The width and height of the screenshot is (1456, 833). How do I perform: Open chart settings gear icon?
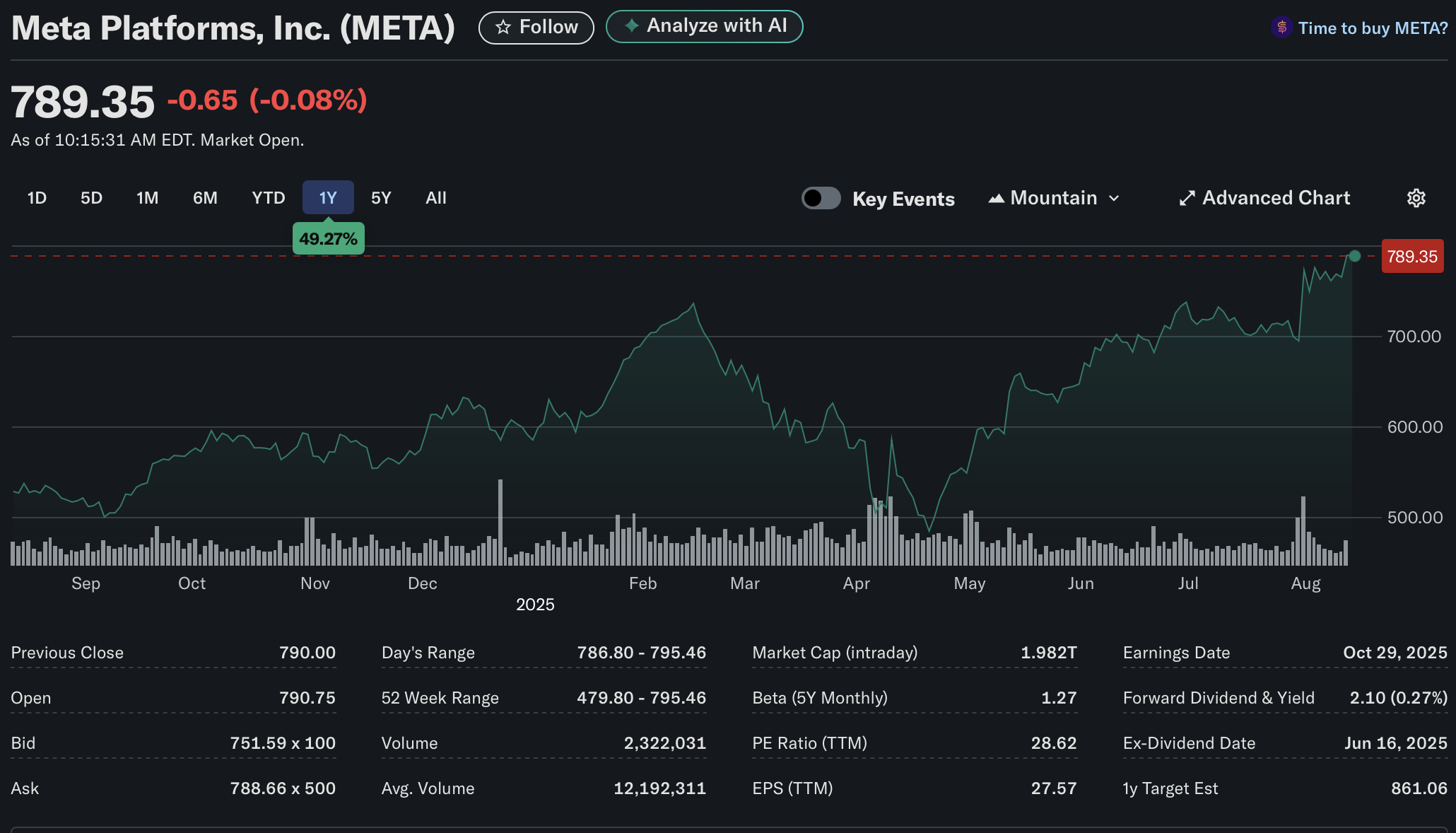pos(1416,198)
